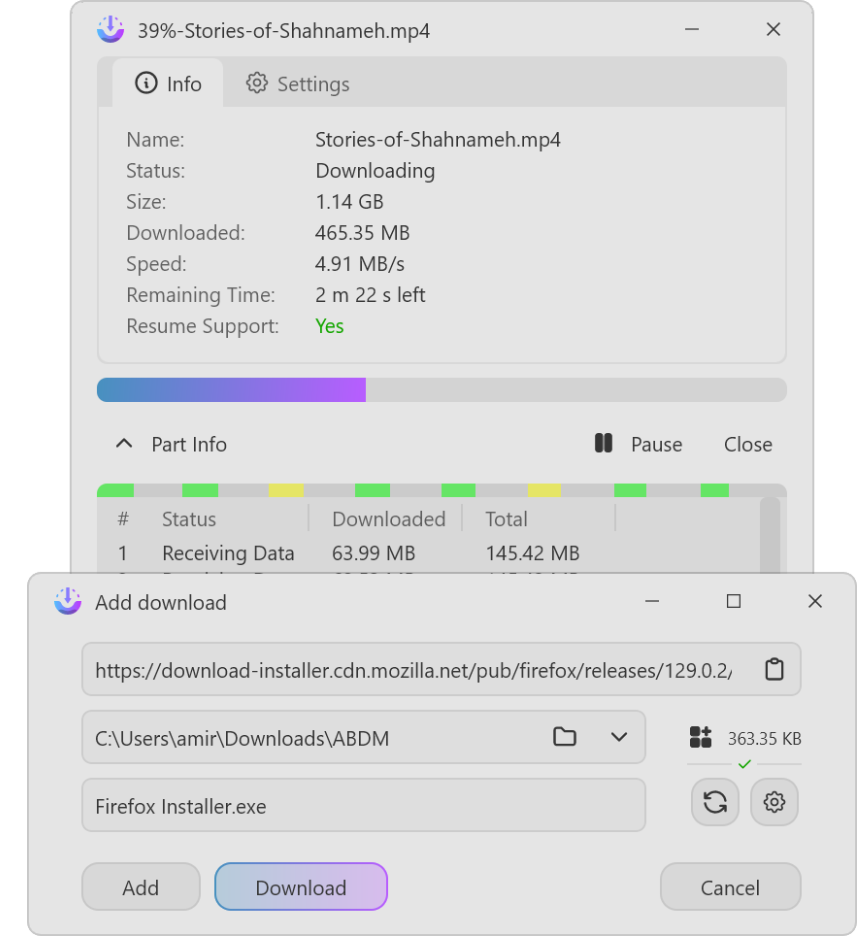This screenshot has width=861, height=938.
Task: Open download settings via the gear icon
Action: click(774, 802)
